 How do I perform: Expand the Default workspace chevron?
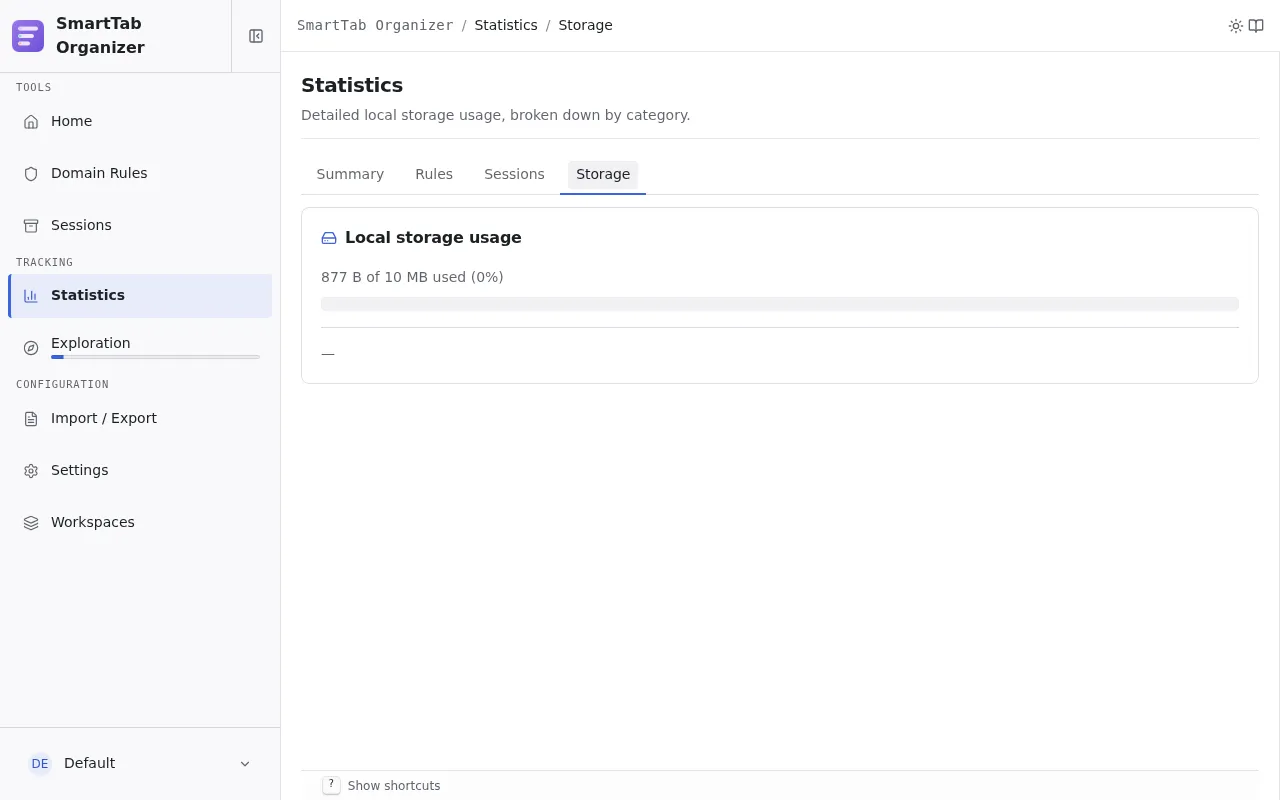coord(245,764)
